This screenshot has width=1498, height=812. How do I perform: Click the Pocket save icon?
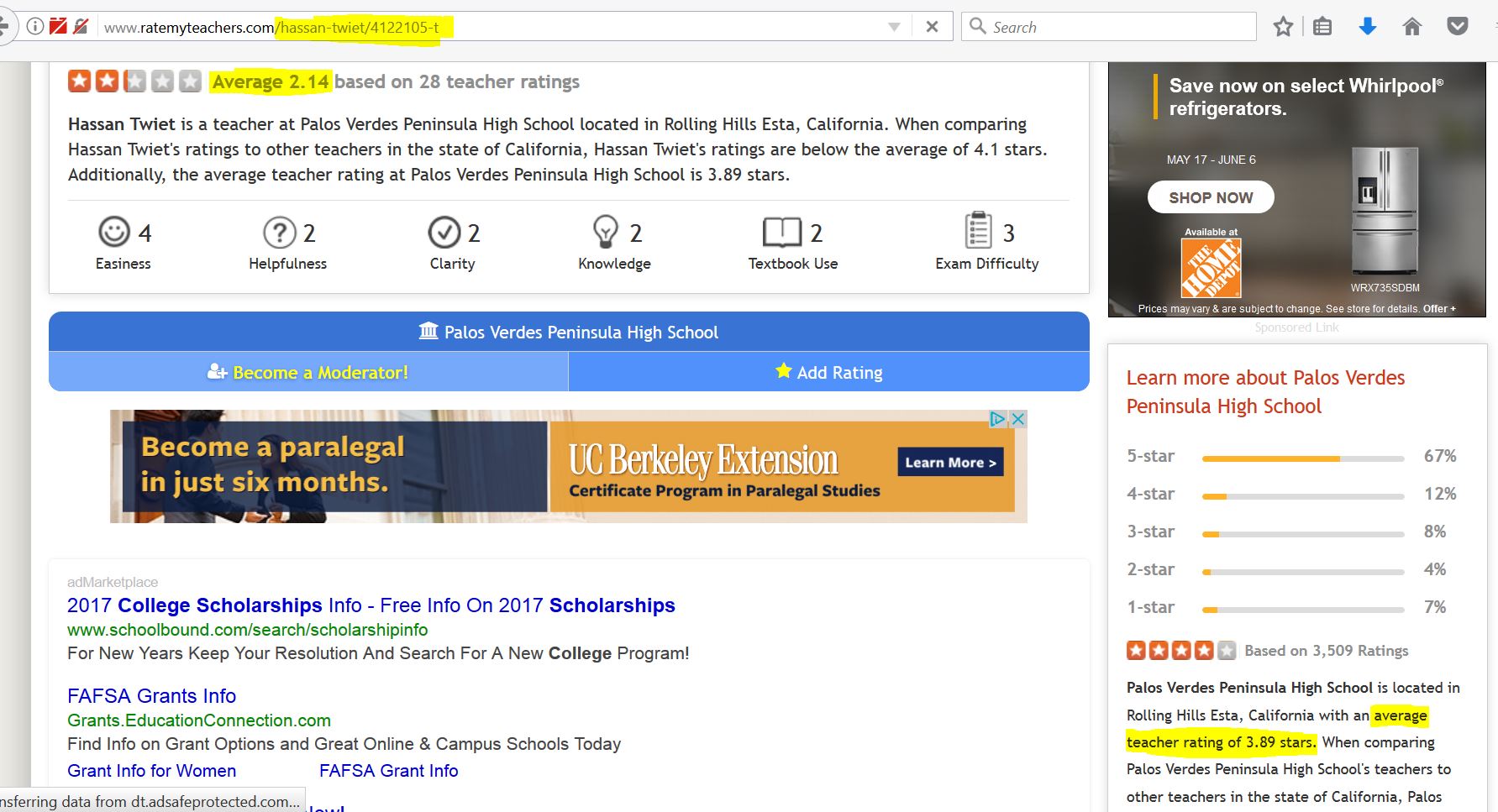click(x=1458, y=27)
